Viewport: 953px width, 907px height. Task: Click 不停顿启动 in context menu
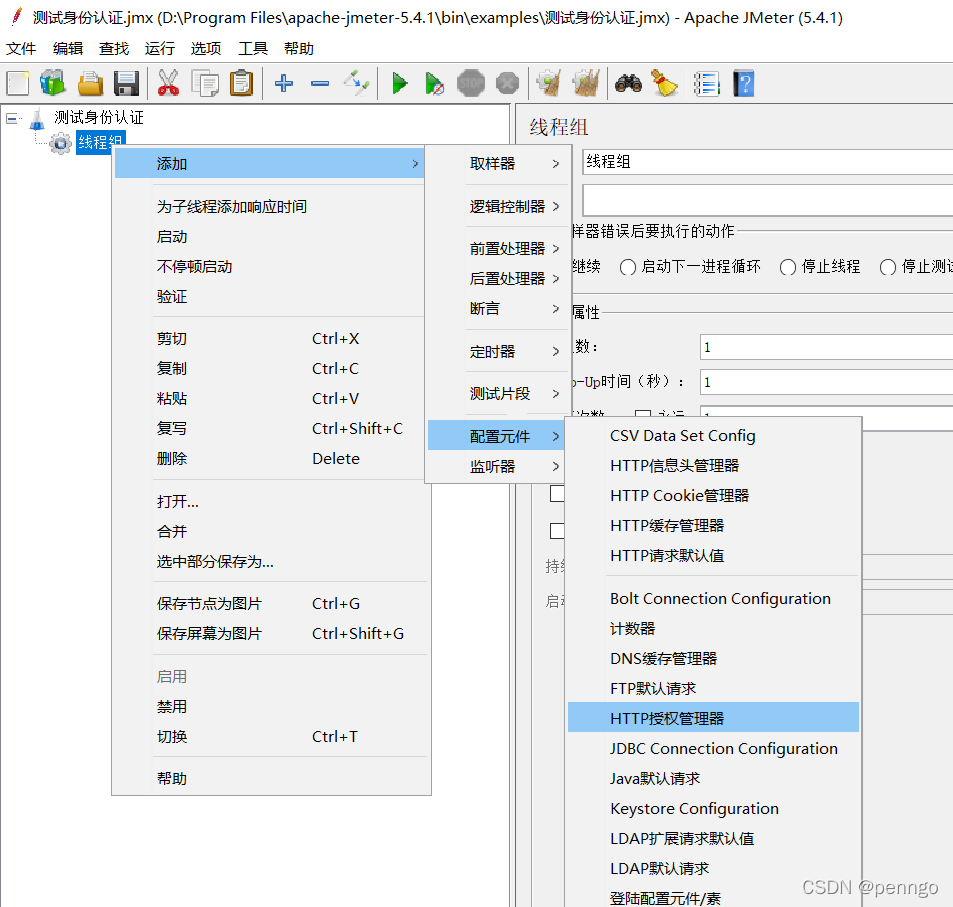269,267
